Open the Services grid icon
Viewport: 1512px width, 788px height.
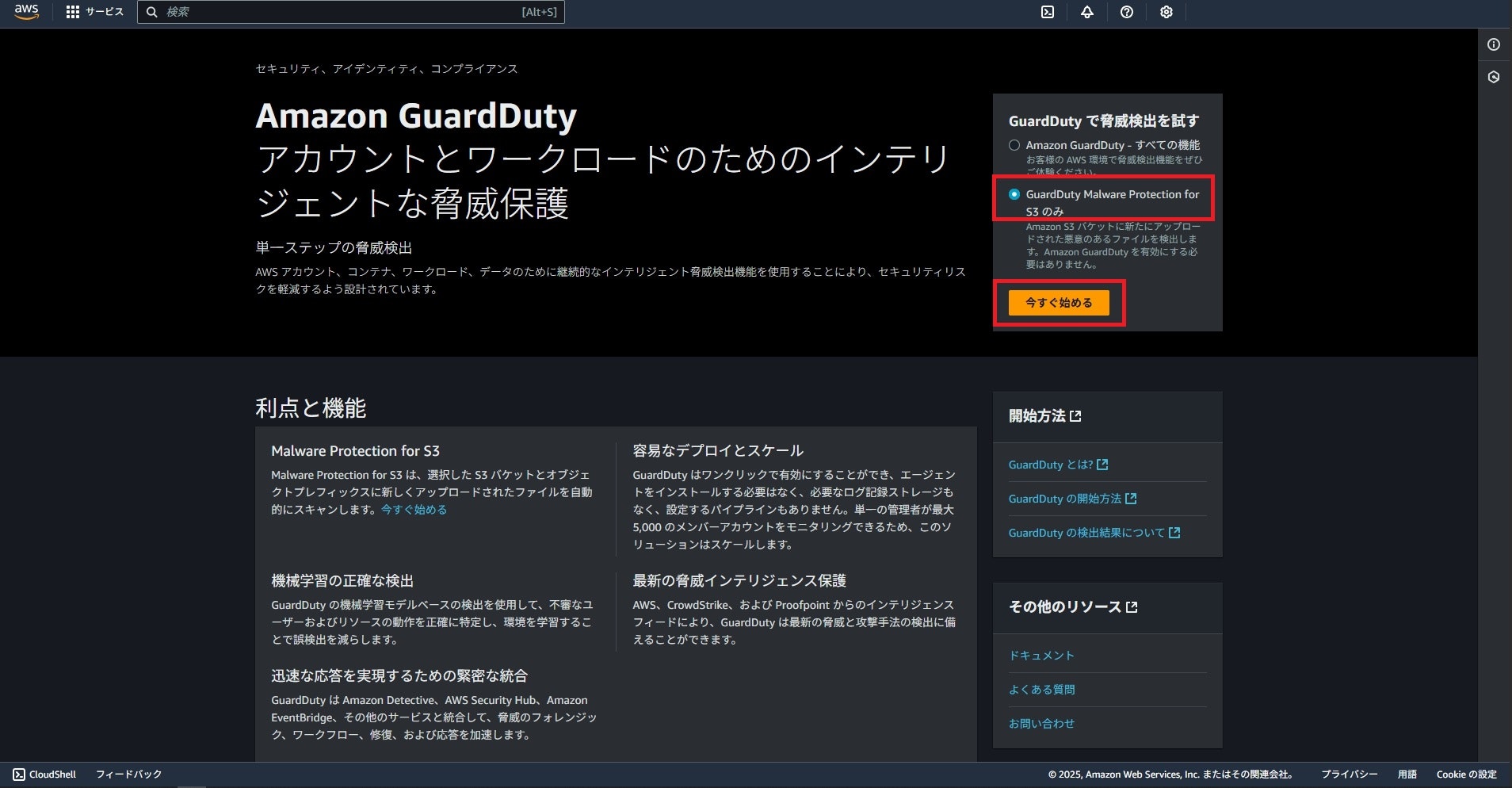(x=73, y=12)
